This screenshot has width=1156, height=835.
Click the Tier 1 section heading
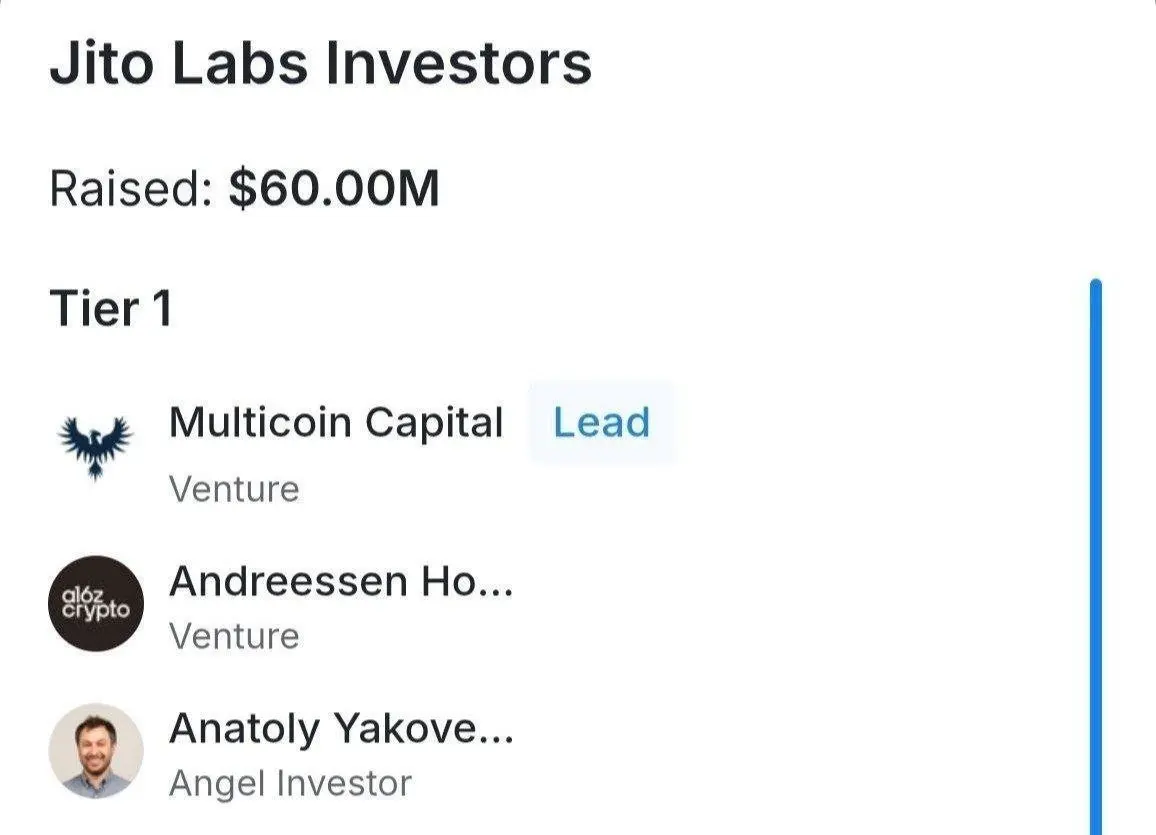[111, 307]
